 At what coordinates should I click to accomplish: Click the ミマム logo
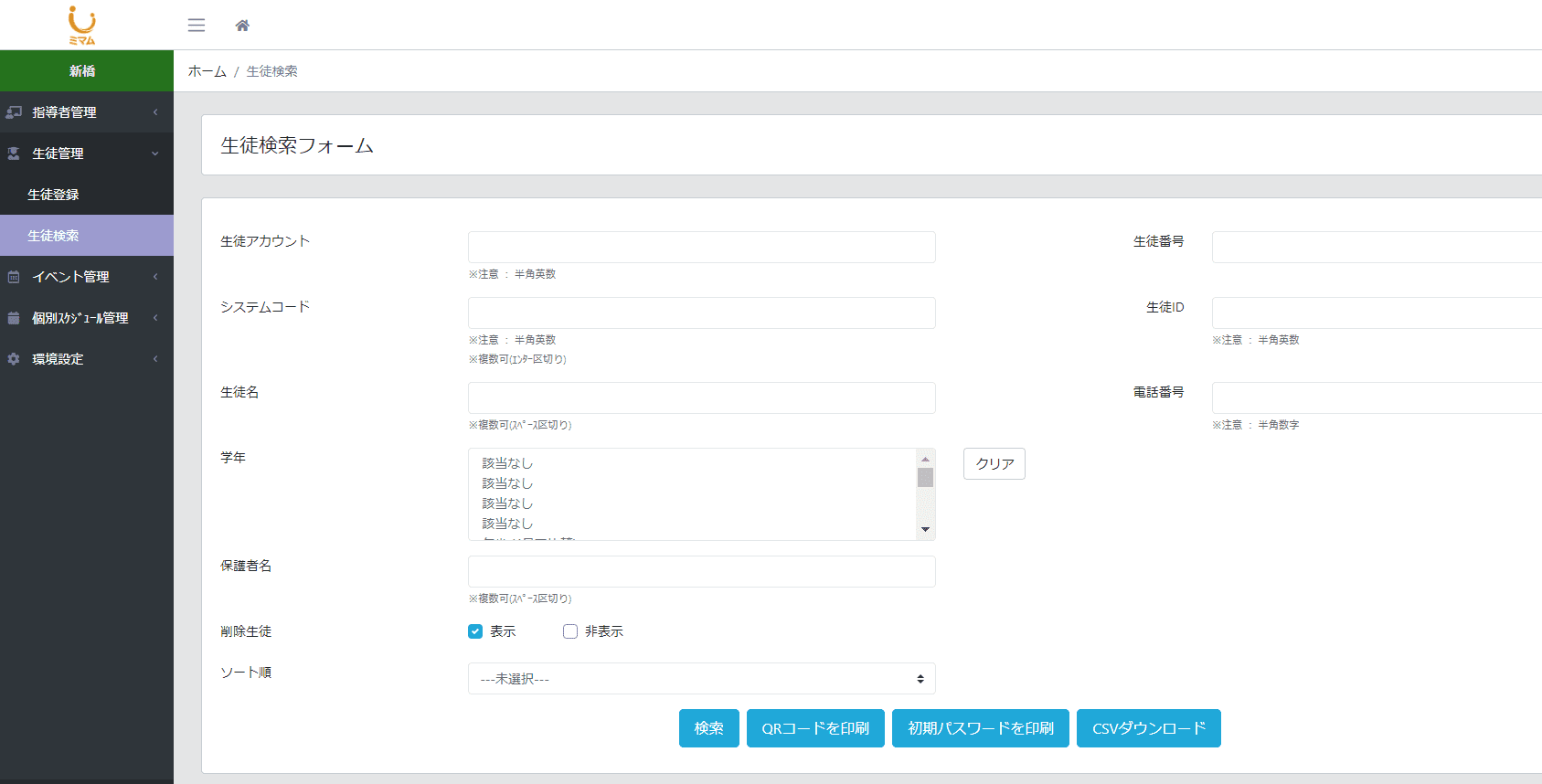pyautogui.click(x=82, y=25)
